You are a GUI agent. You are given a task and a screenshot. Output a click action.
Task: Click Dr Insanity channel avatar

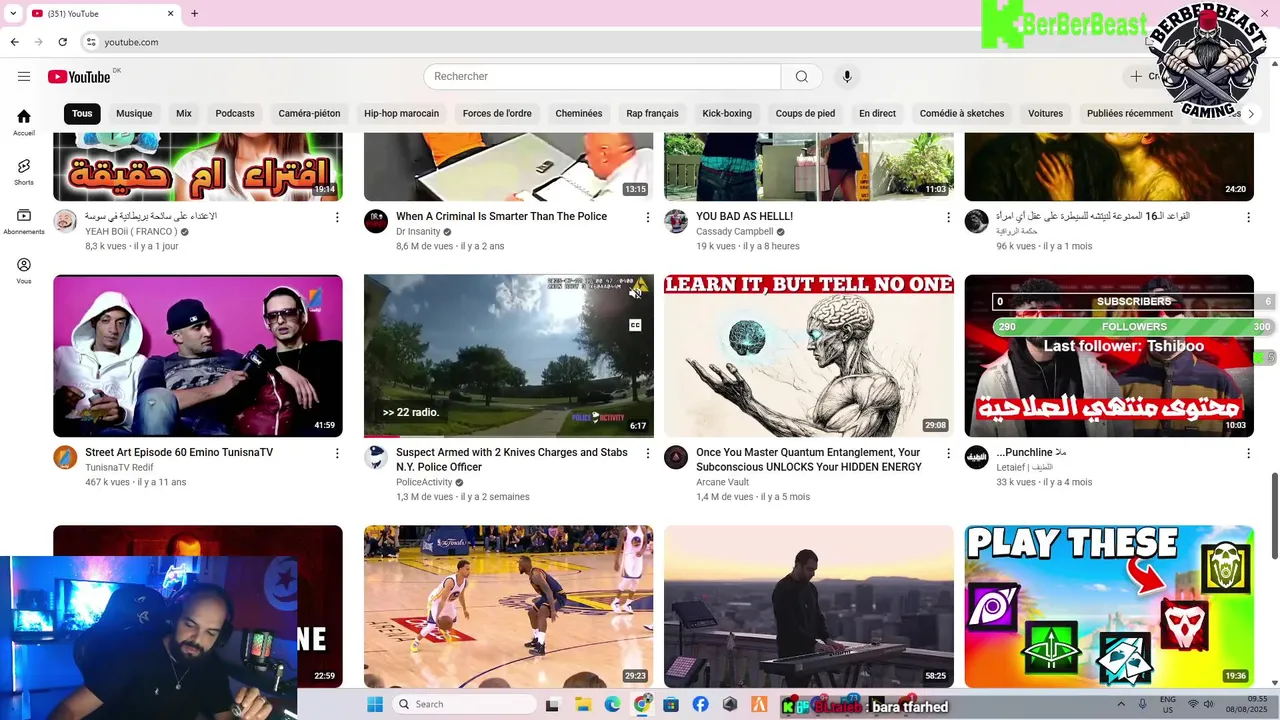point(376,222)
